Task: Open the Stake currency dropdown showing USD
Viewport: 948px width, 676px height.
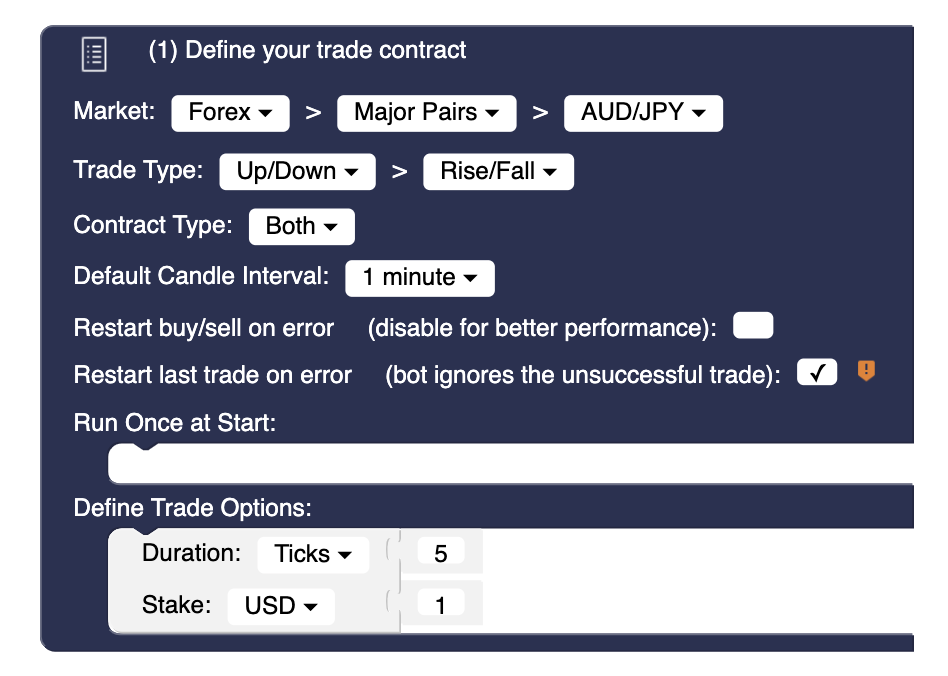Action: pyautogui.click(x=281, y=603)
